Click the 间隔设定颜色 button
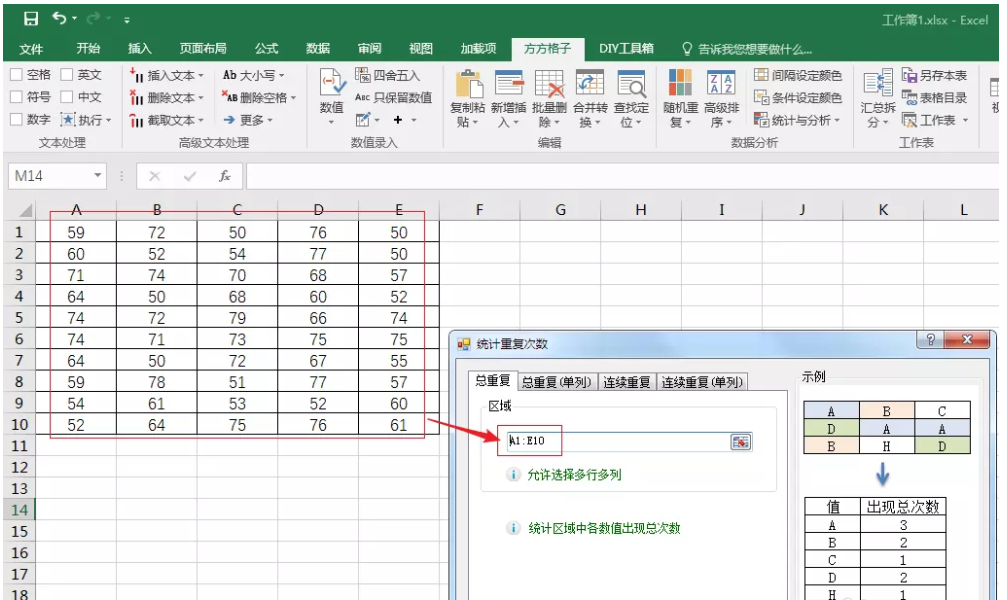This screenshot has width=1007, height=600. point(797,75)
